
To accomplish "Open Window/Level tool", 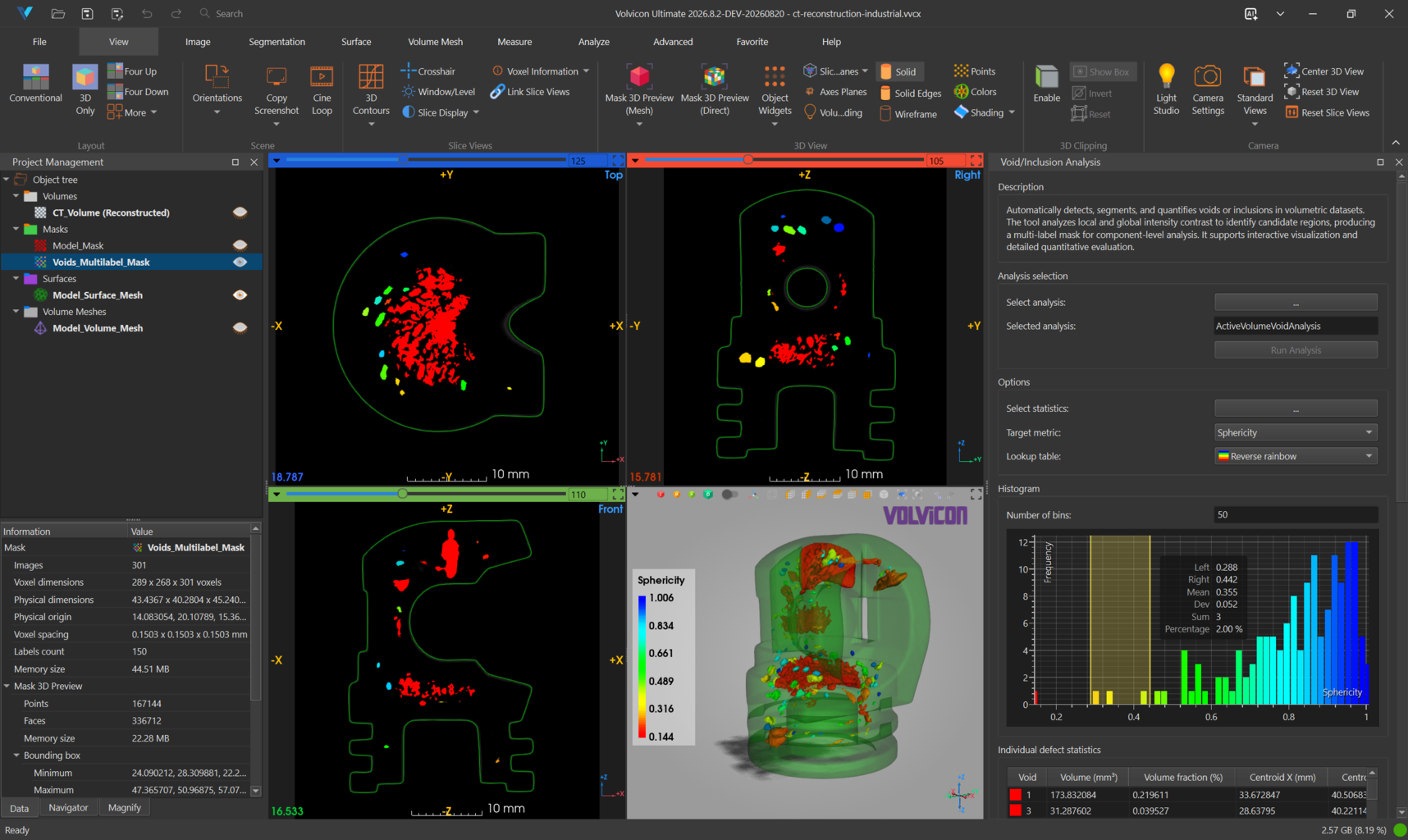I will click(x=438, y=92).
